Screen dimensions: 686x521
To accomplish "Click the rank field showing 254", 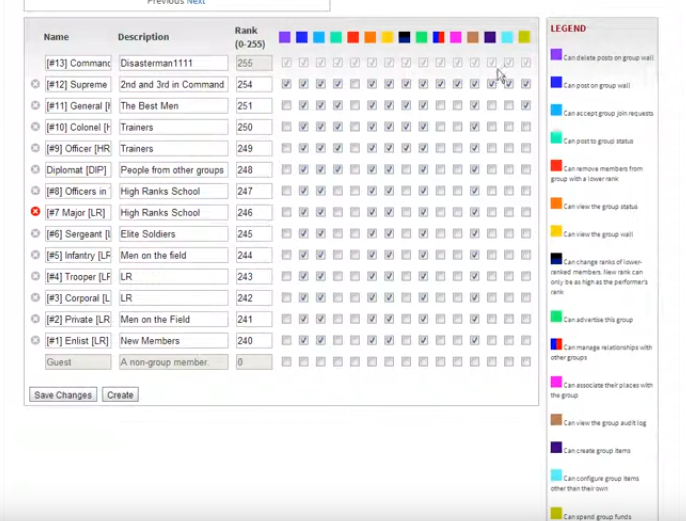I will [253, 84].
